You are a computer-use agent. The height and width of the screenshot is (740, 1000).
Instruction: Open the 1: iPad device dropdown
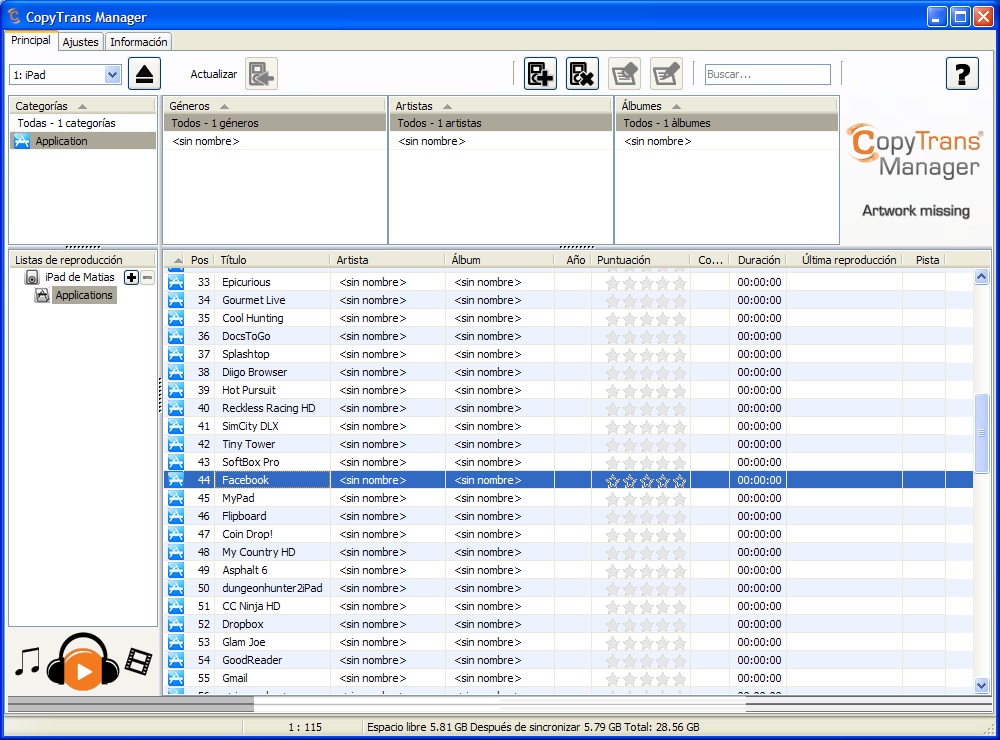pos(112,75)
